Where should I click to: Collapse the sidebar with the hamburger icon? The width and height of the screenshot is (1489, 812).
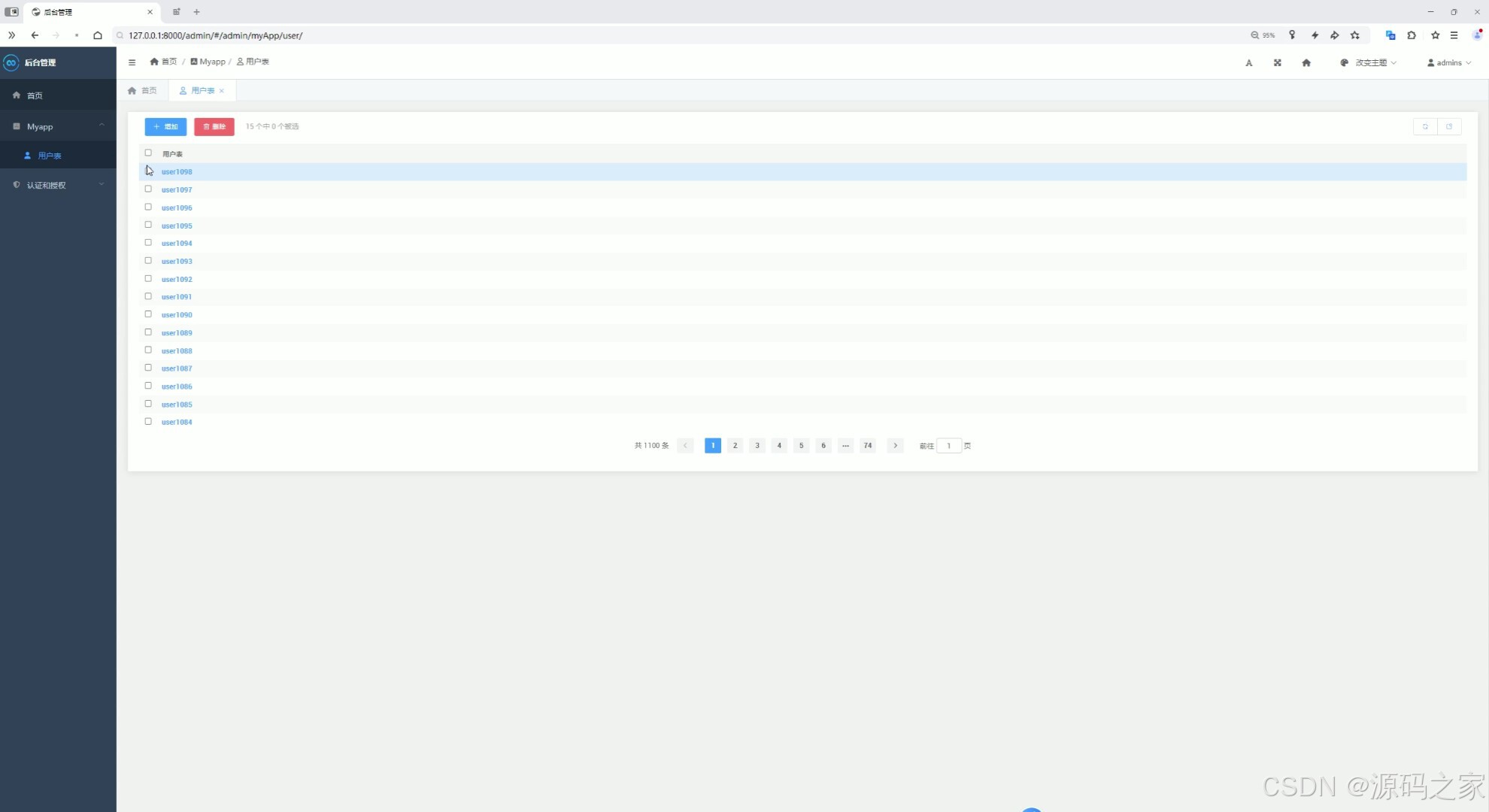click(132, 62)
